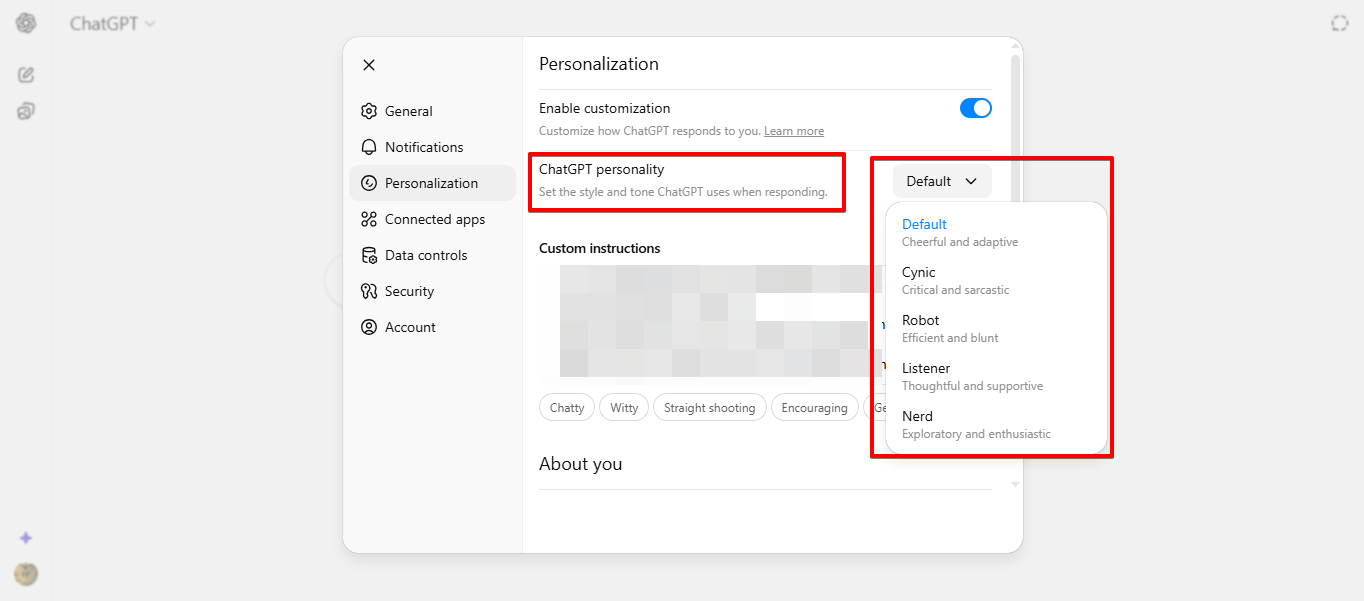Open the user profile avatar

tap(26, 574)
